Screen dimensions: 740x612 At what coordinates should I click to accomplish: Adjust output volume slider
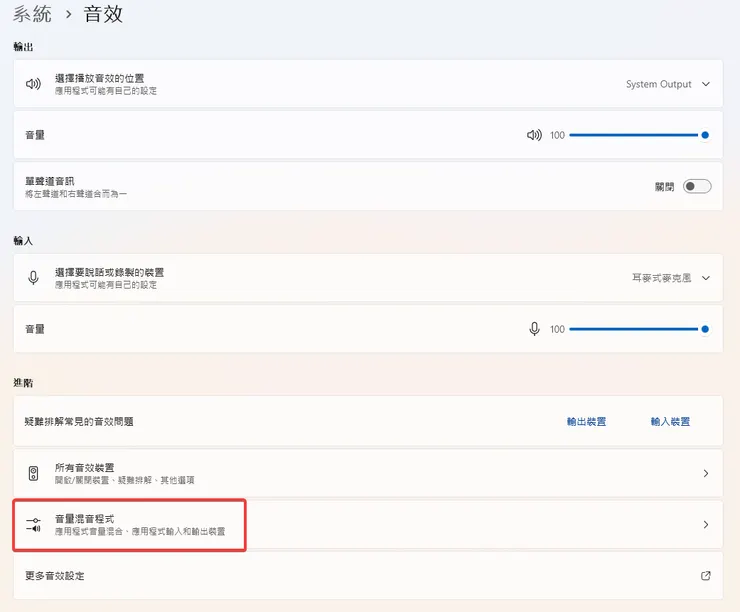click(639, 135)
